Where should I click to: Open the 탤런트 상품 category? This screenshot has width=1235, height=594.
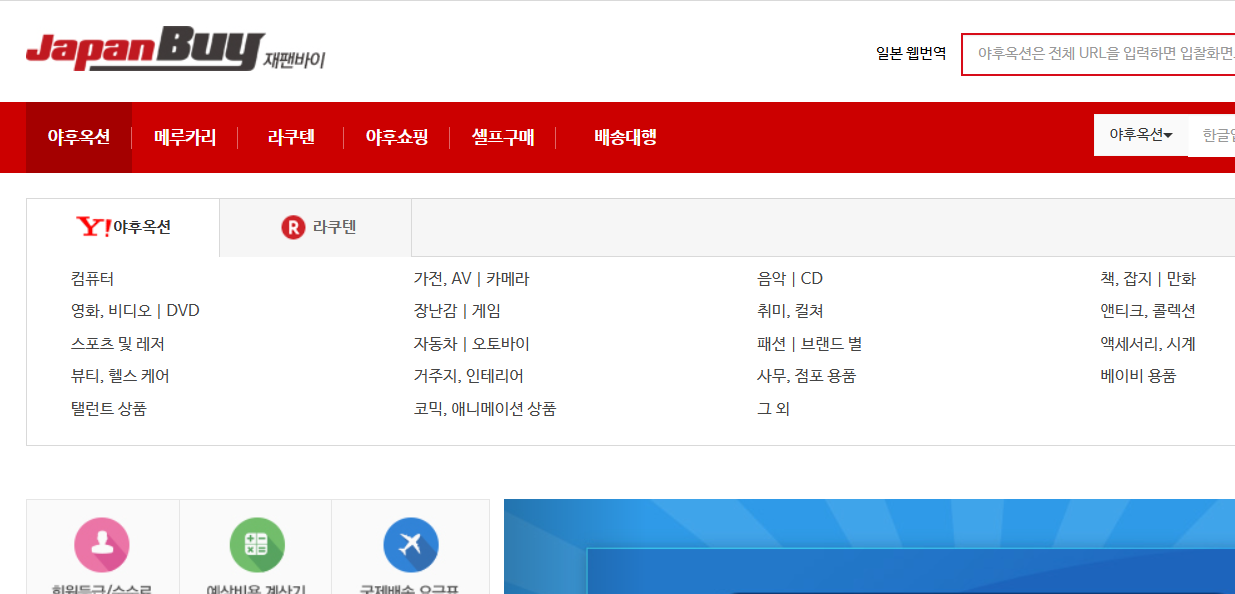(x=109, y=409)
